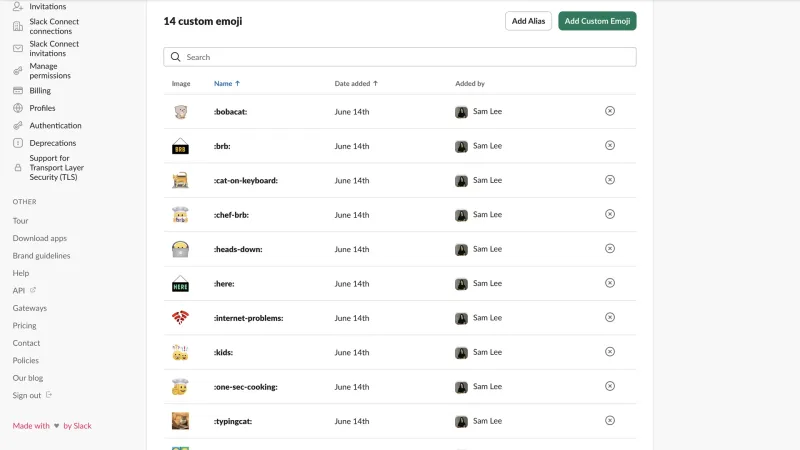The width and height of the screenshot is (800, 450).
Task: Open the Billing page
Action: [x=40, y=90]
